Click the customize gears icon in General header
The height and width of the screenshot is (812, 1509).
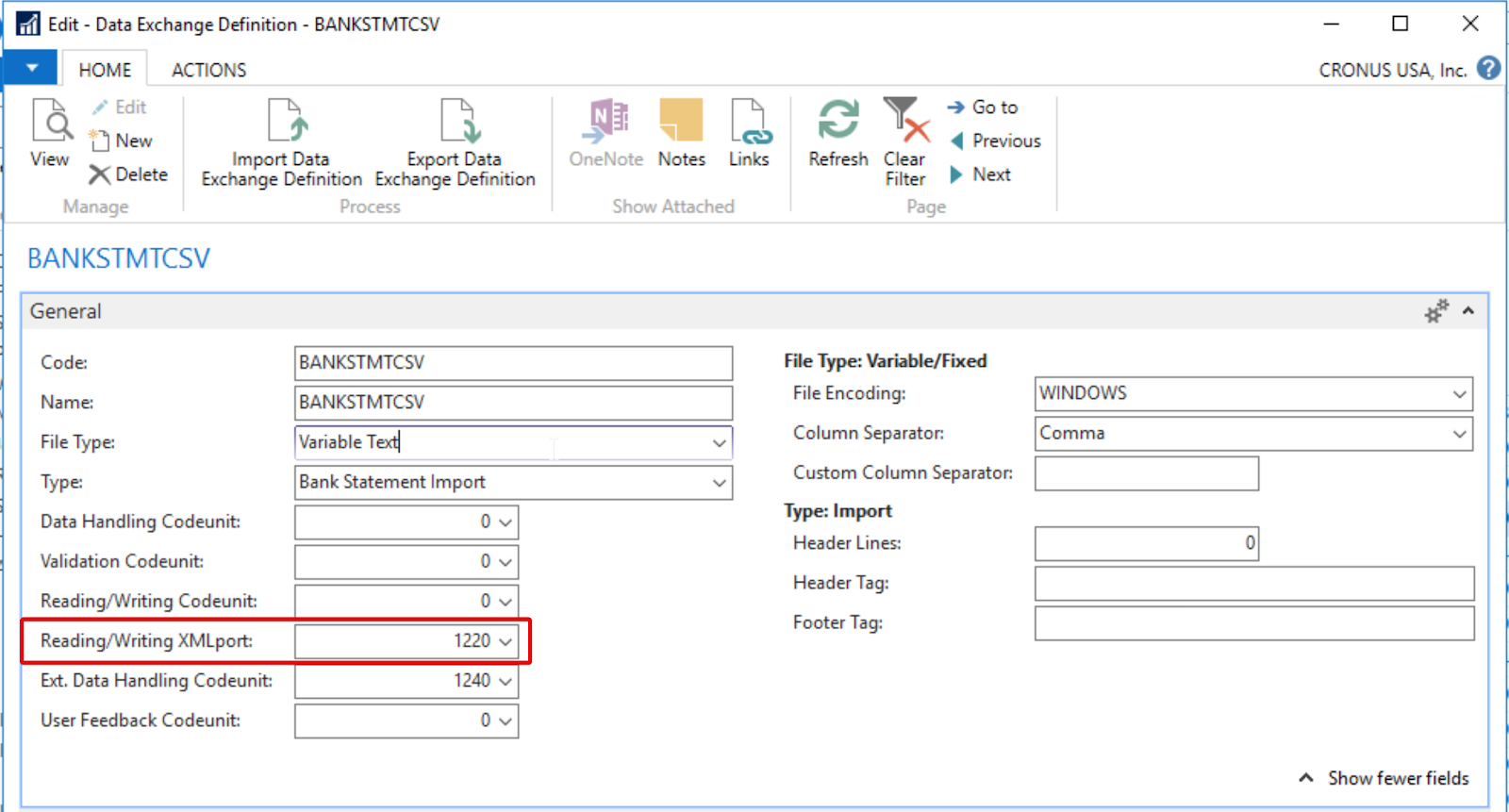[1436, 310]
